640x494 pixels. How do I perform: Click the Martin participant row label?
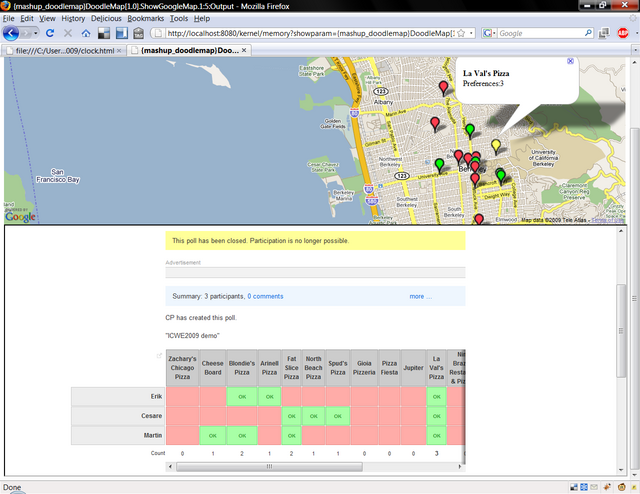pos(118,436)
